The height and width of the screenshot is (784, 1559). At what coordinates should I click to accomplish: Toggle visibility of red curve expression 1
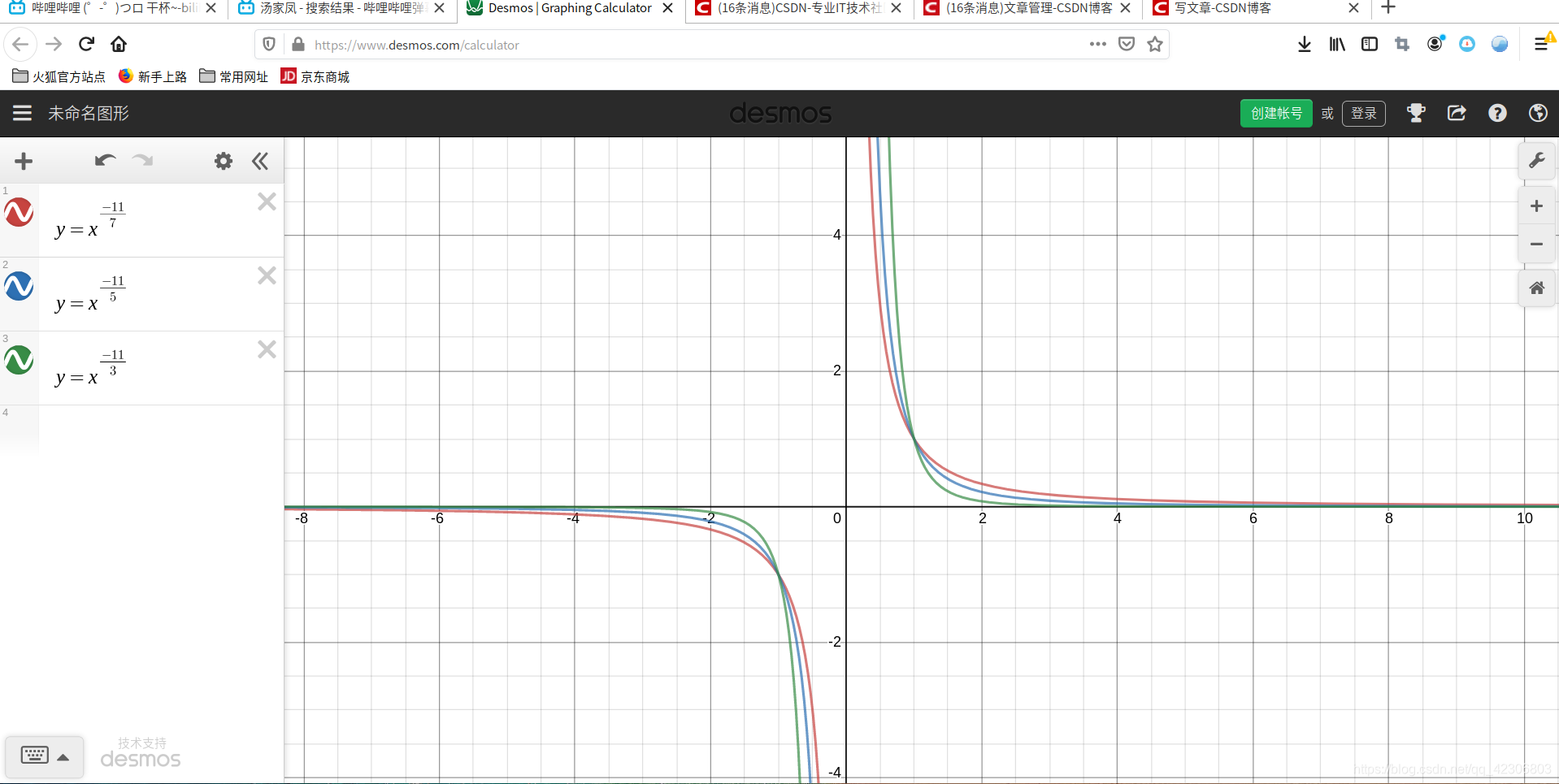[19, 212]
